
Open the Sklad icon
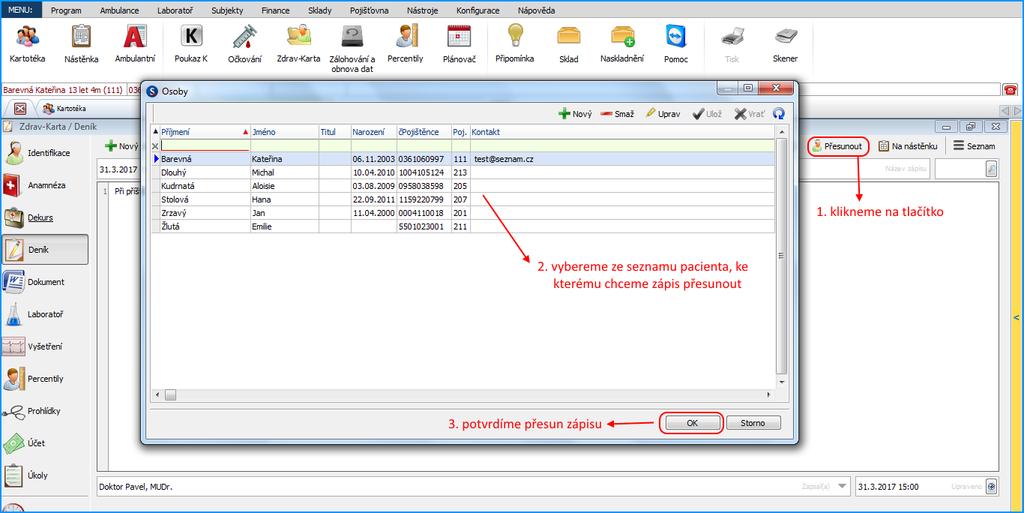point(569,43)
